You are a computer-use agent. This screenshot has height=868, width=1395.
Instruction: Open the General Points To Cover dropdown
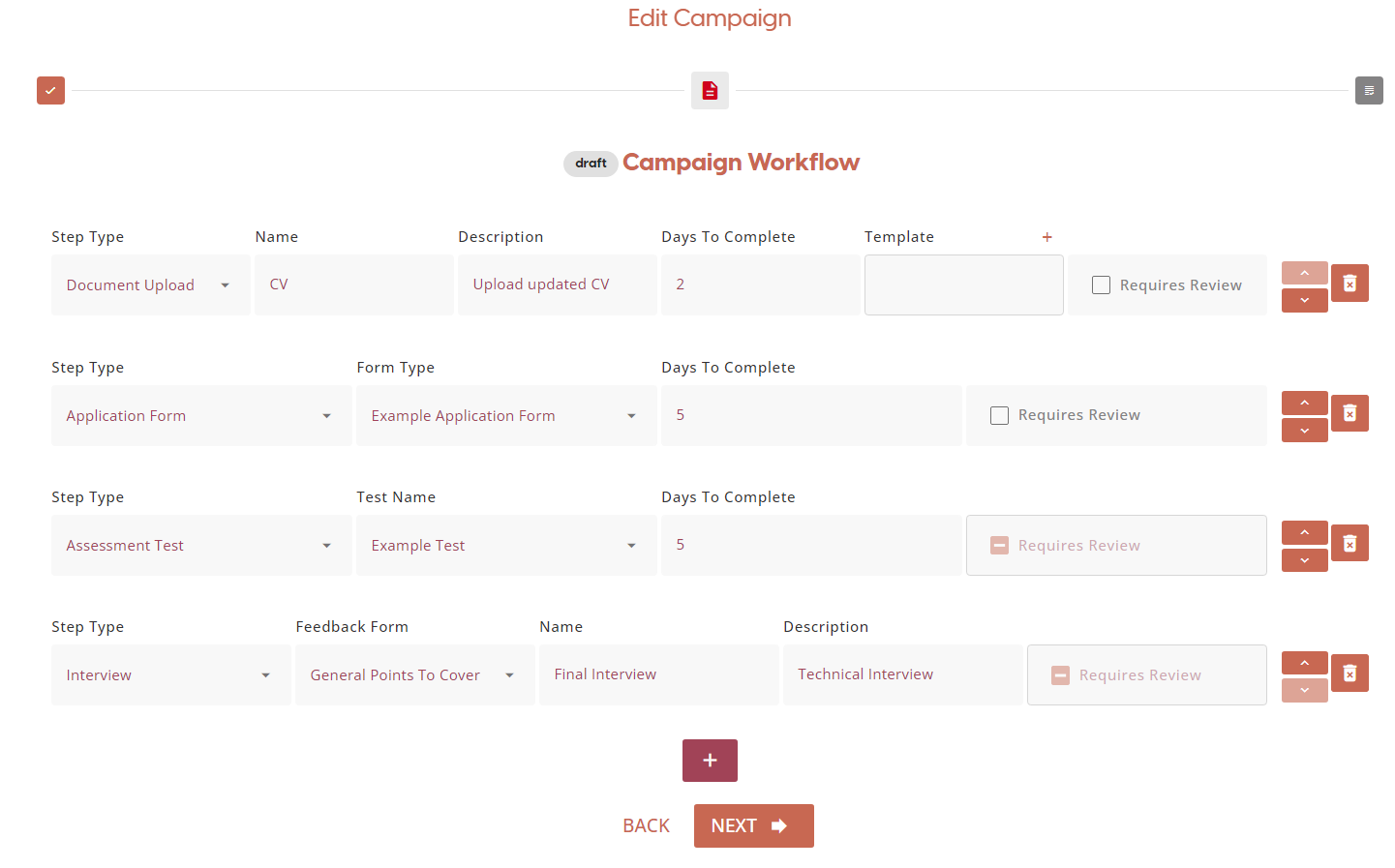(413, 675)
